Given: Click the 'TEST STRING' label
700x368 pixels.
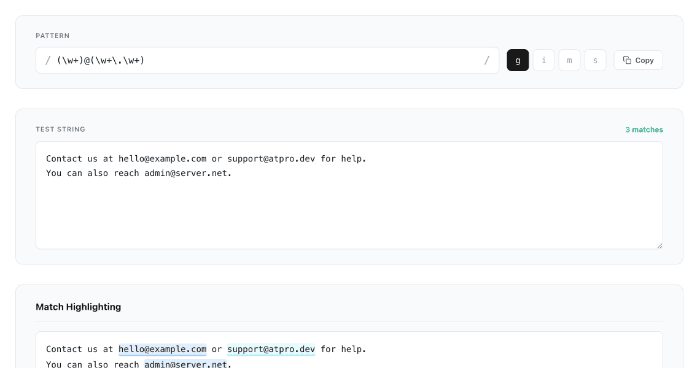Looking at the screenshot, I should point(60,129).
